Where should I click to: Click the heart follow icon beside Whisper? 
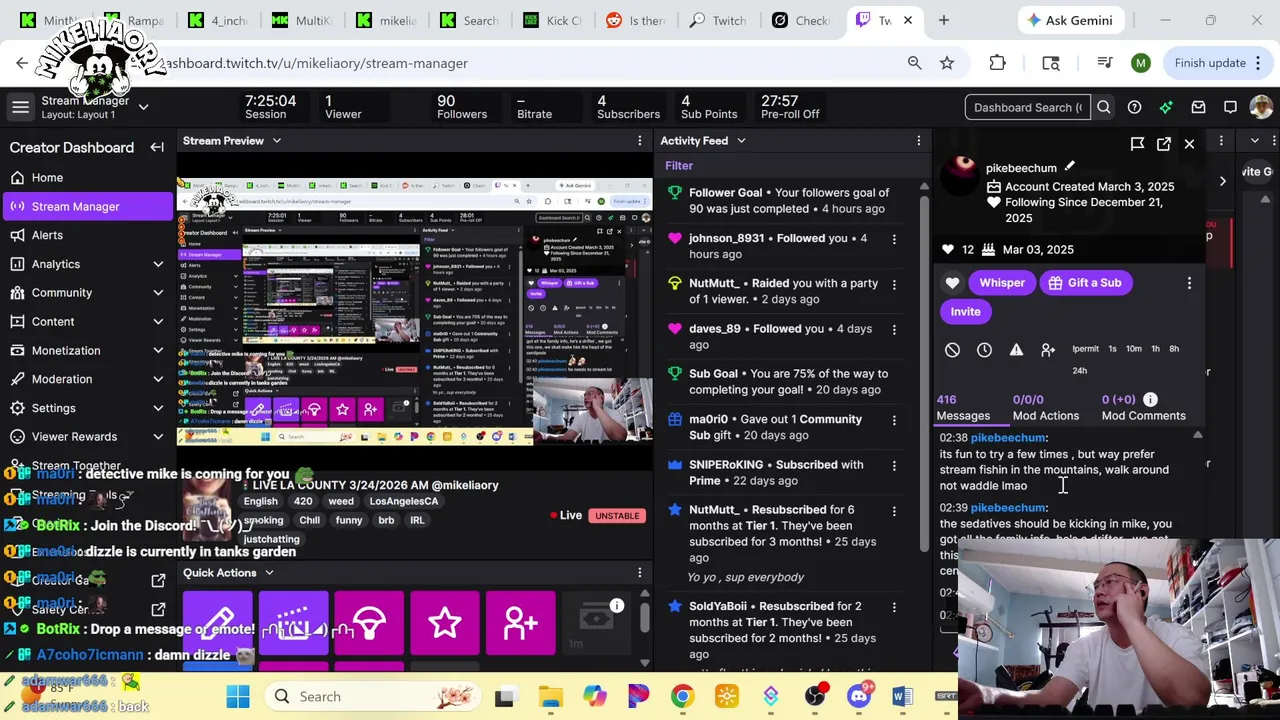point(952,283)
